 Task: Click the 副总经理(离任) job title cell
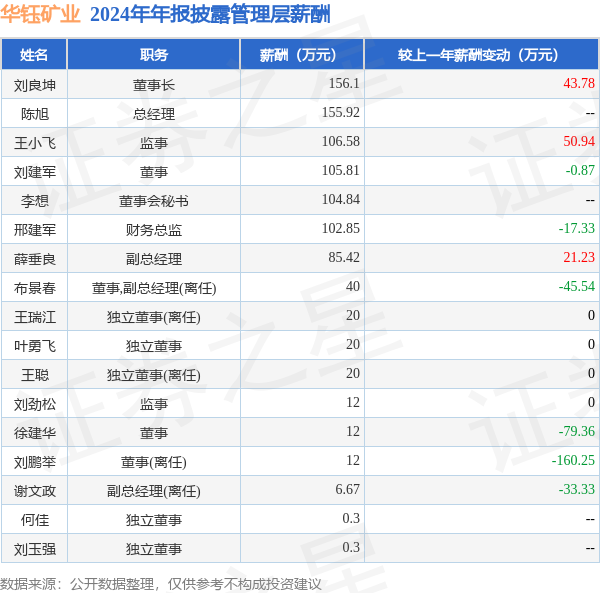pos(154,491)
